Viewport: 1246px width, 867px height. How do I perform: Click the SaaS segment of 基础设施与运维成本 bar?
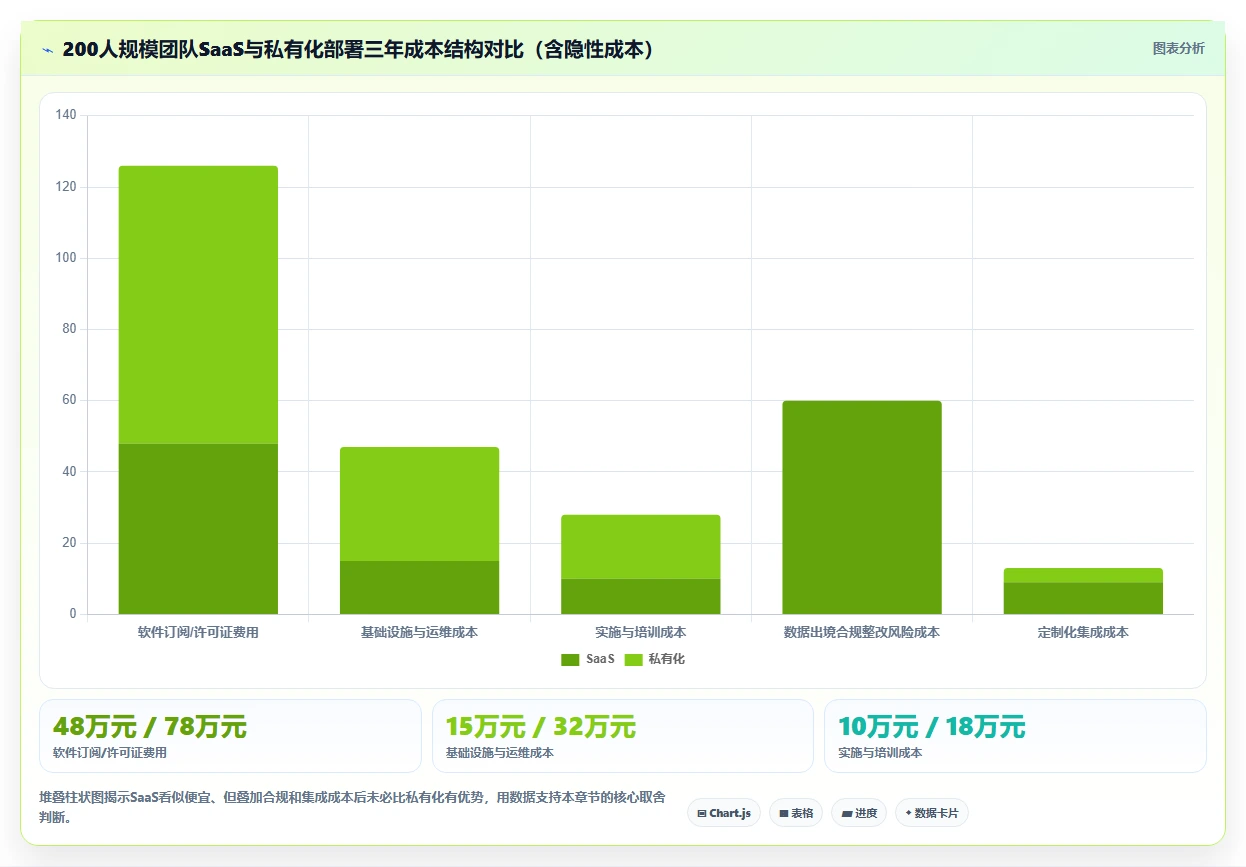[x=419, y=588]
